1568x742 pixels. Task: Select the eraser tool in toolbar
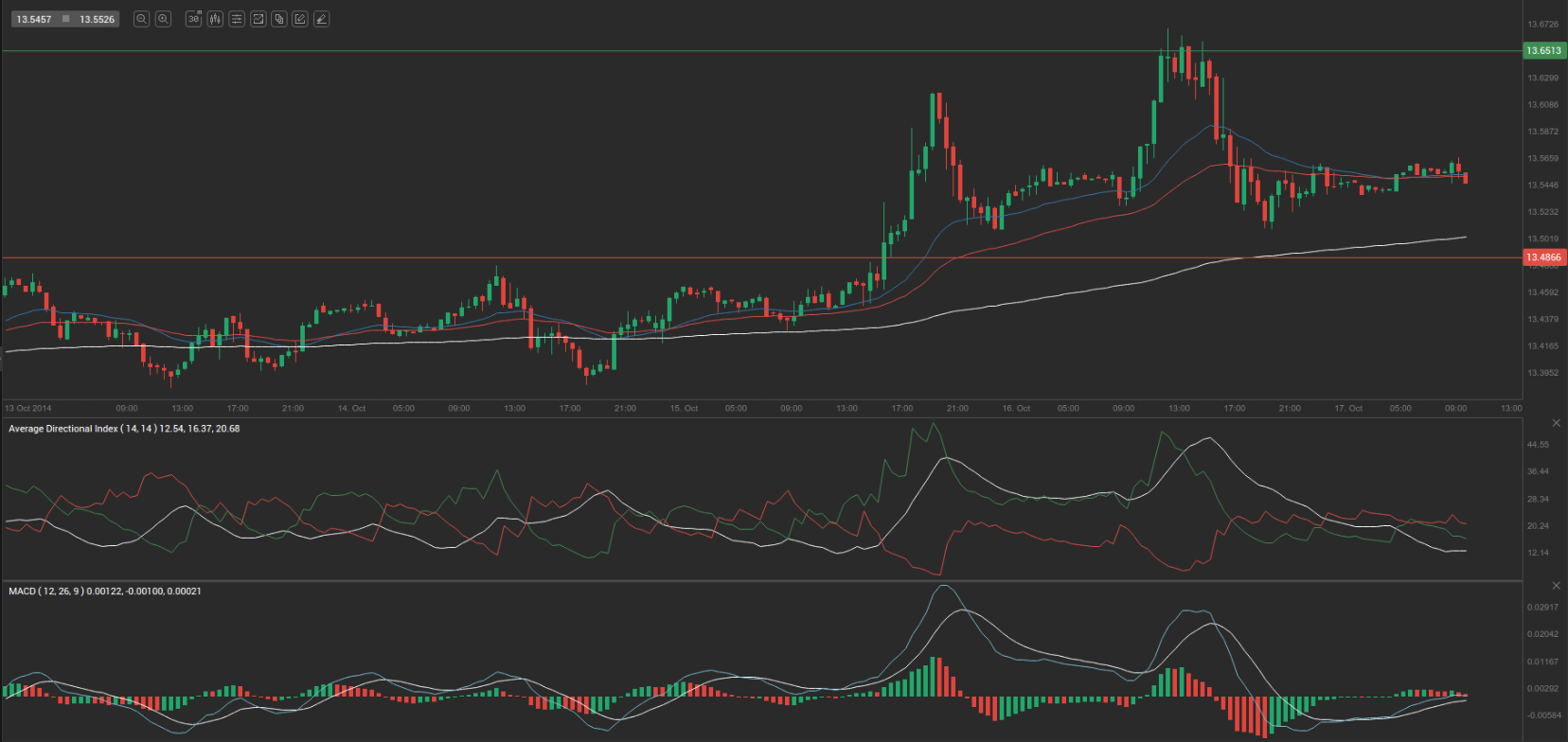pos(322,19)
